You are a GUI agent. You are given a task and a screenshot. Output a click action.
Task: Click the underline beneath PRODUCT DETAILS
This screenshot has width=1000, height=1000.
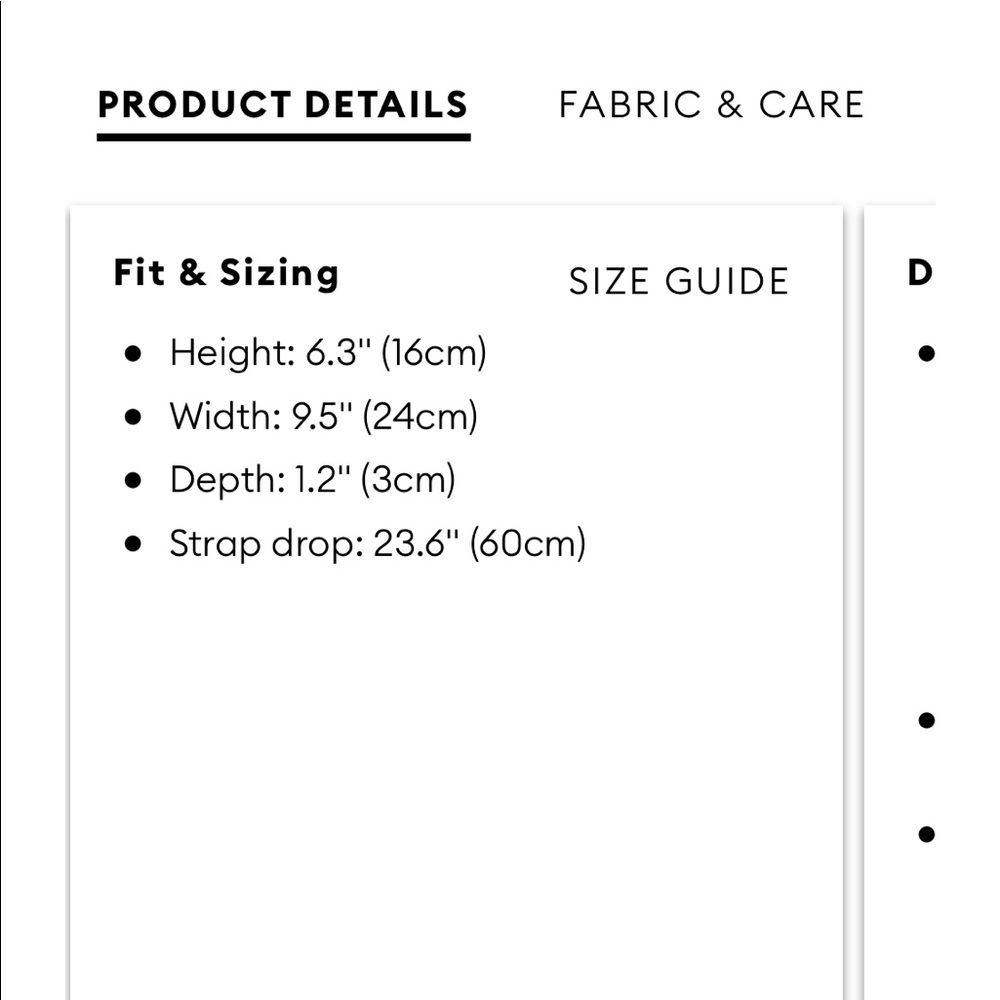(x=283, y=136)
